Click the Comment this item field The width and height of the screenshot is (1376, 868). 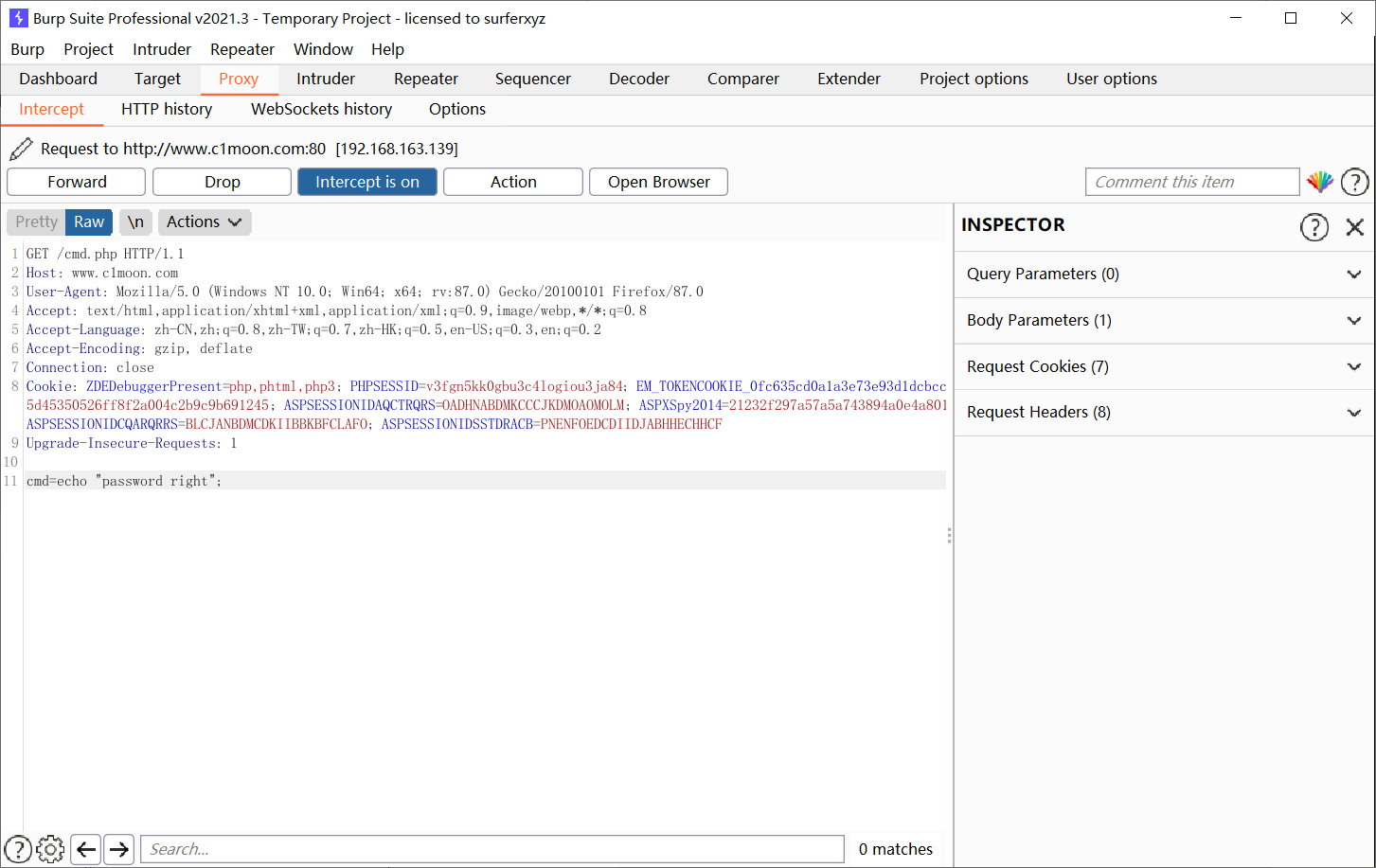coord(1192,182)
